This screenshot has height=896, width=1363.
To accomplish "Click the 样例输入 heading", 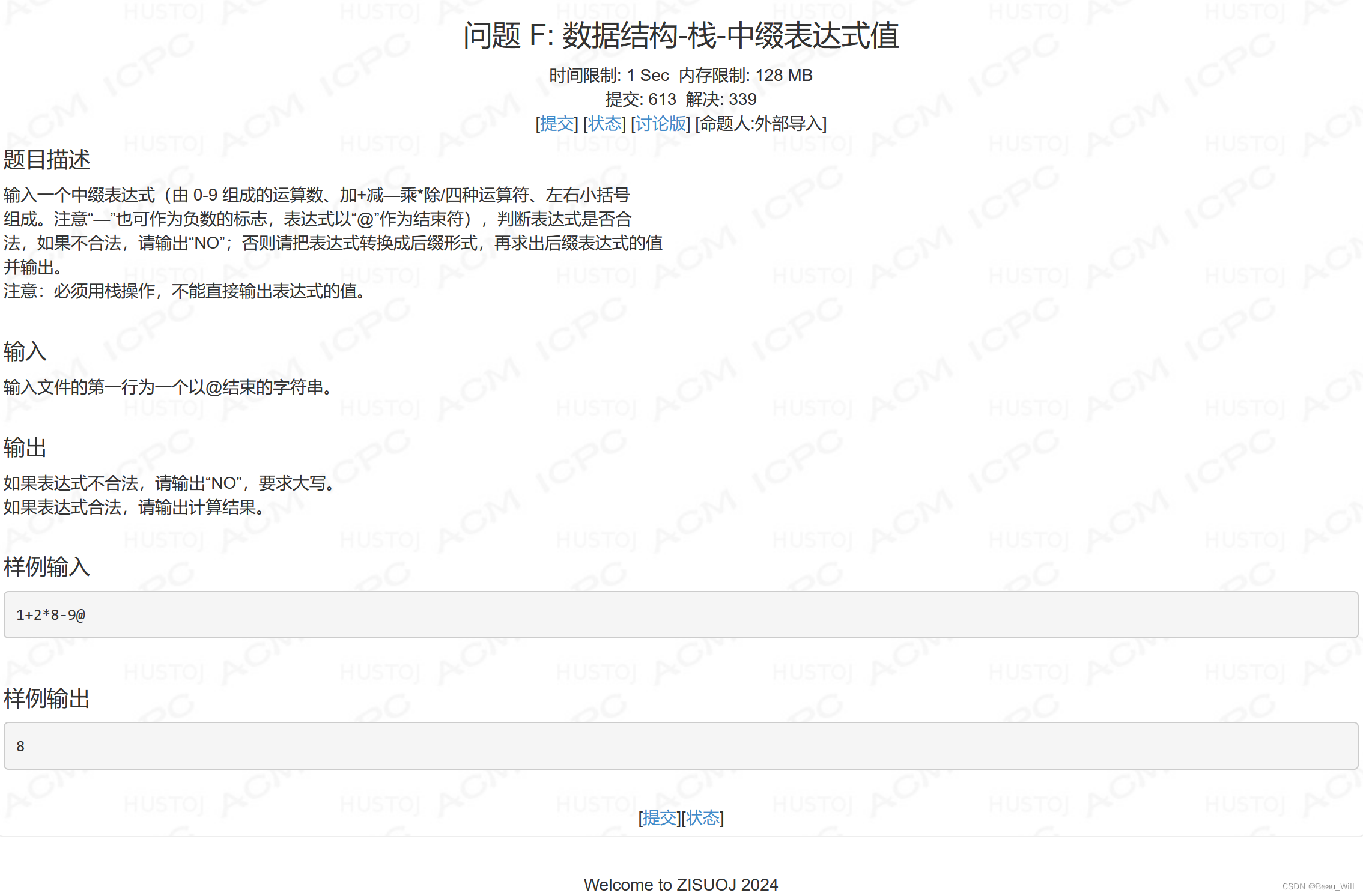I will [x=46, y=567].
